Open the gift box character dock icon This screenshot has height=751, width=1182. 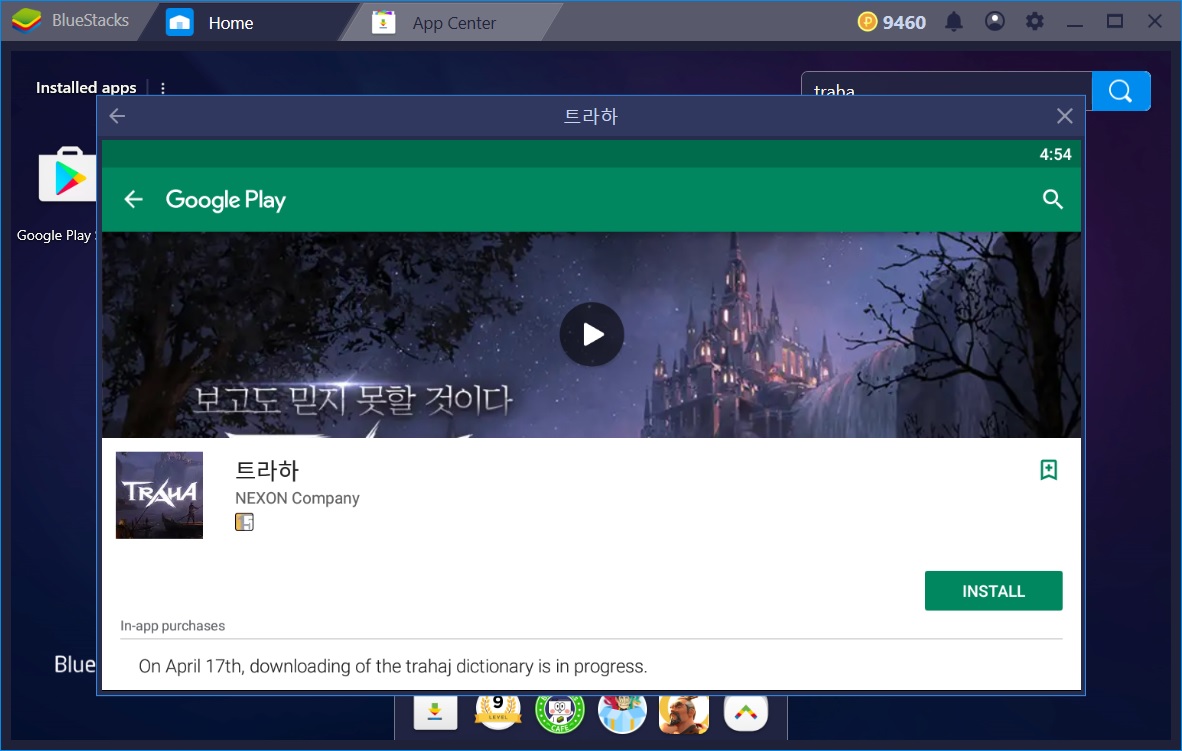[x=622, y=714]
